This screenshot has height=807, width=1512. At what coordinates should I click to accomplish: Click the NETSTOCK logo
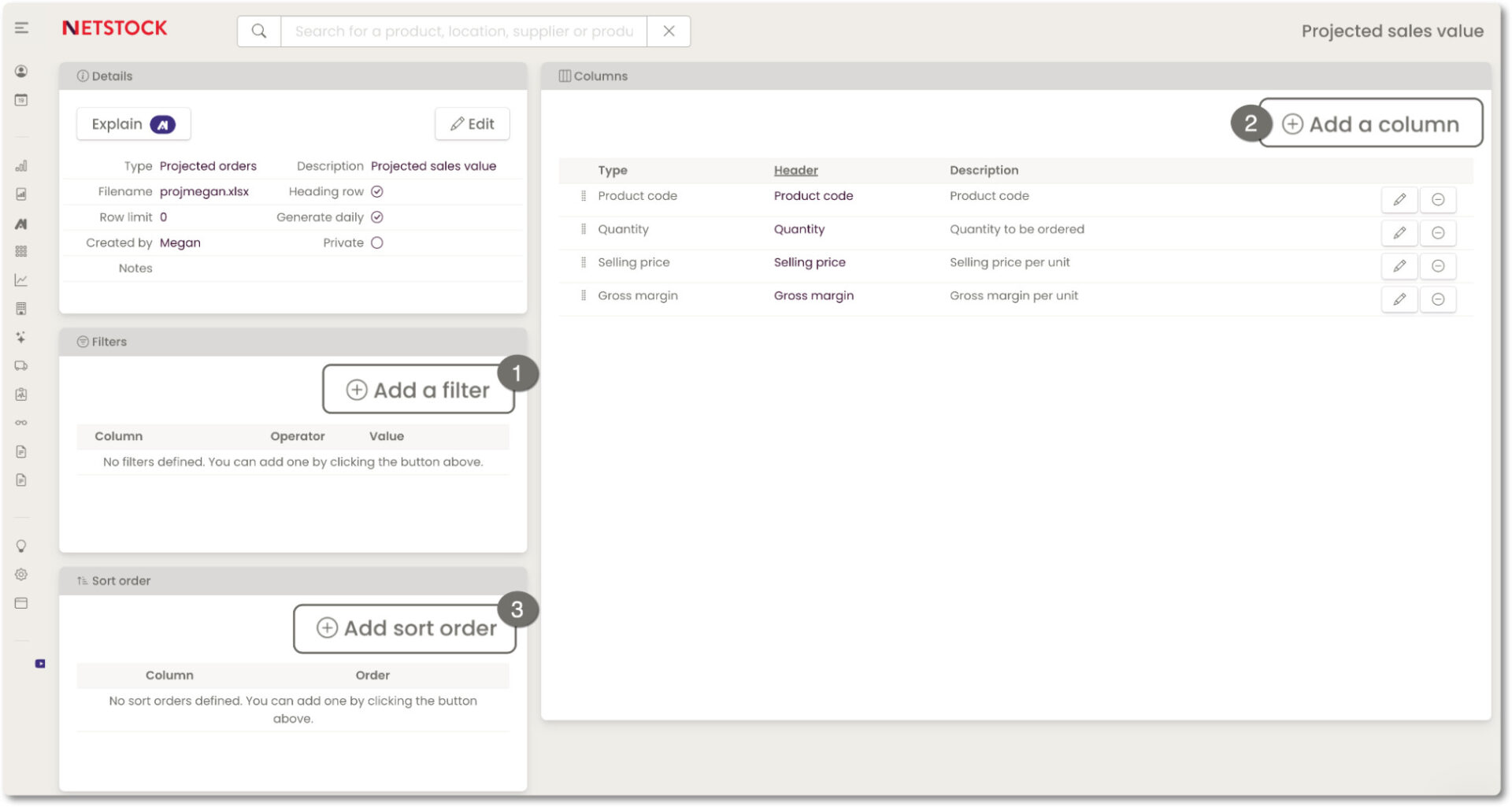[115, 28]
